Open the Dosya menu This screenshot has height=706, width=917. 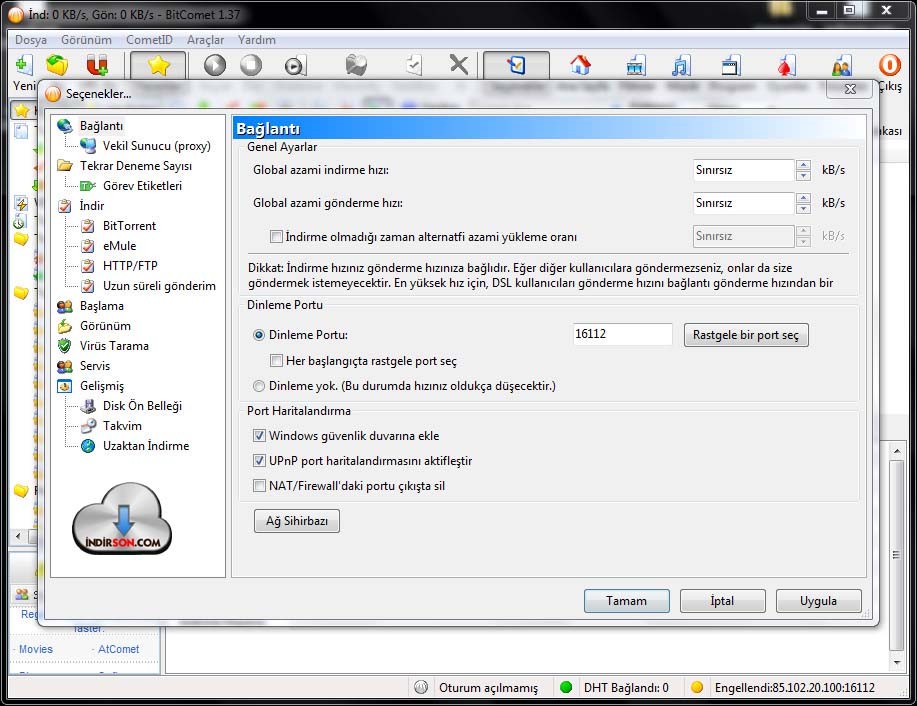(31, 40)
